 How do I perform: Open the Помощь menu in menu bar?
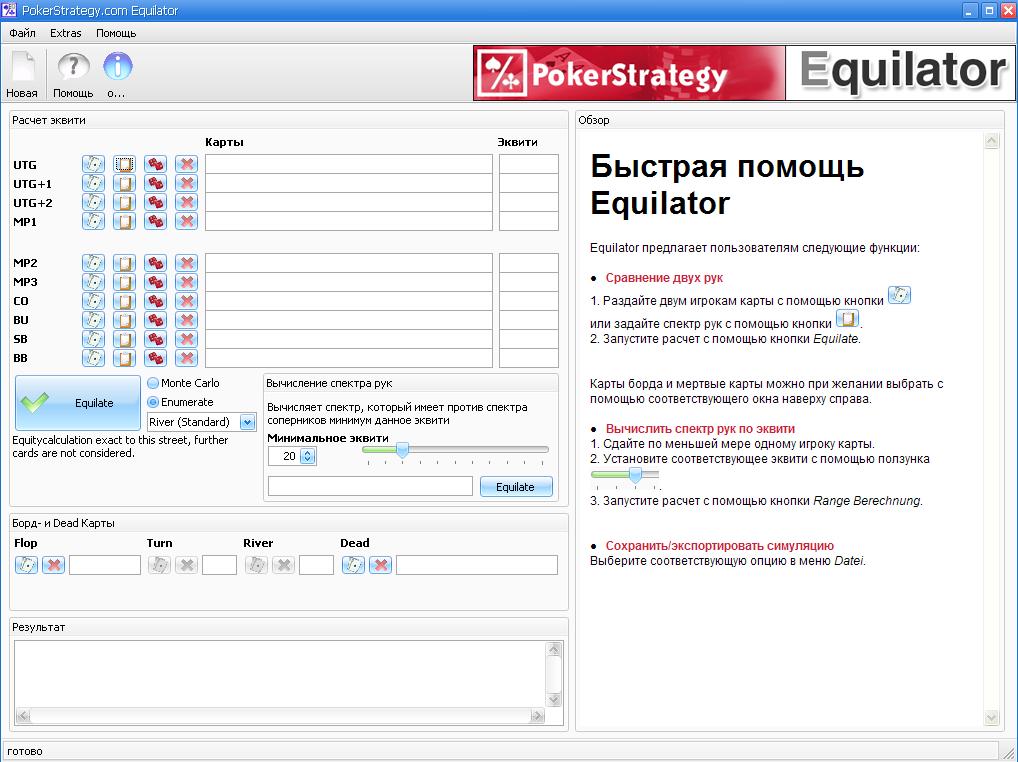click(x=116, y=32)
